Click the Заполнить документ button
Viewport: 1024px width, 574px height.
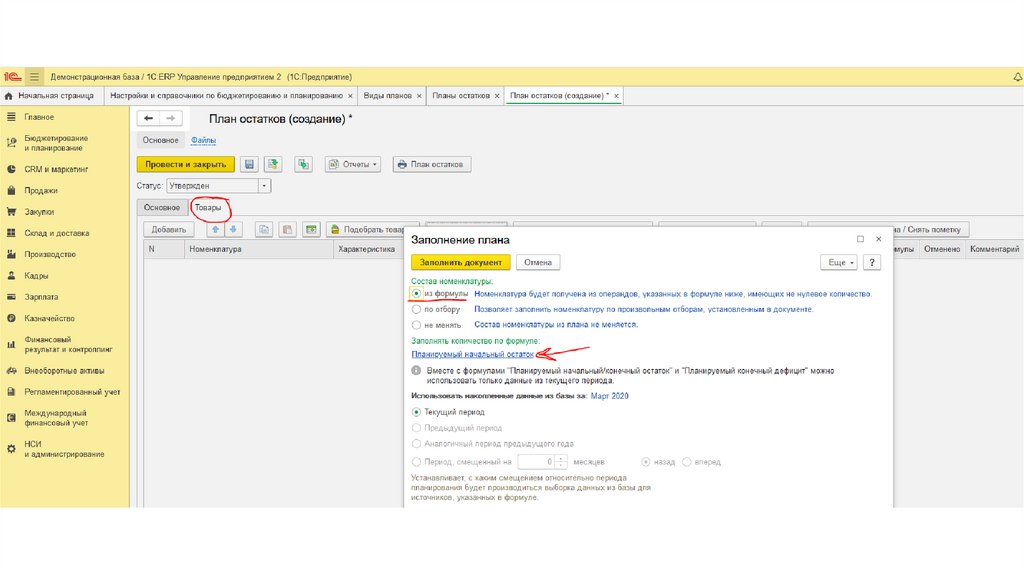click(461, 262)
